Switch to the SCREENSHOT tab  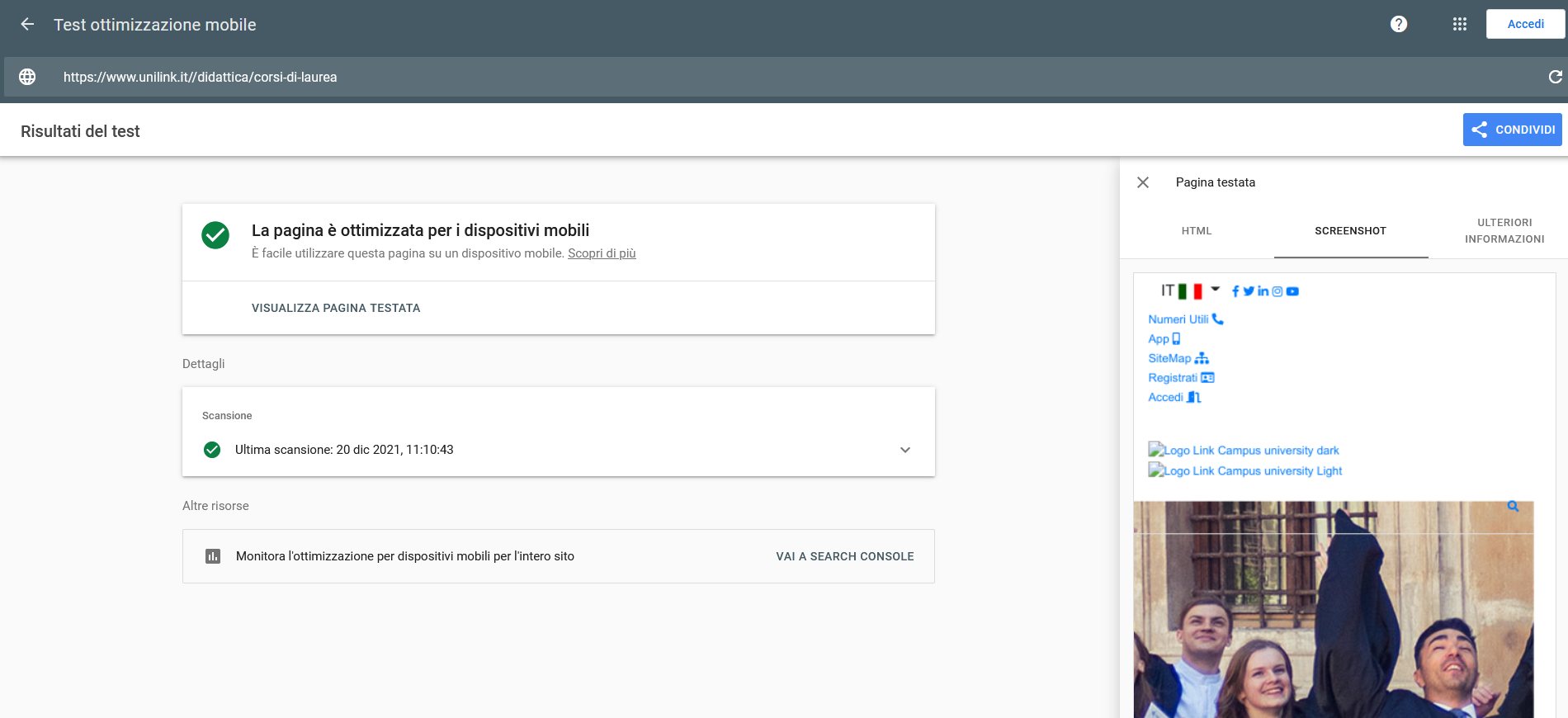tap(1351, 231)
